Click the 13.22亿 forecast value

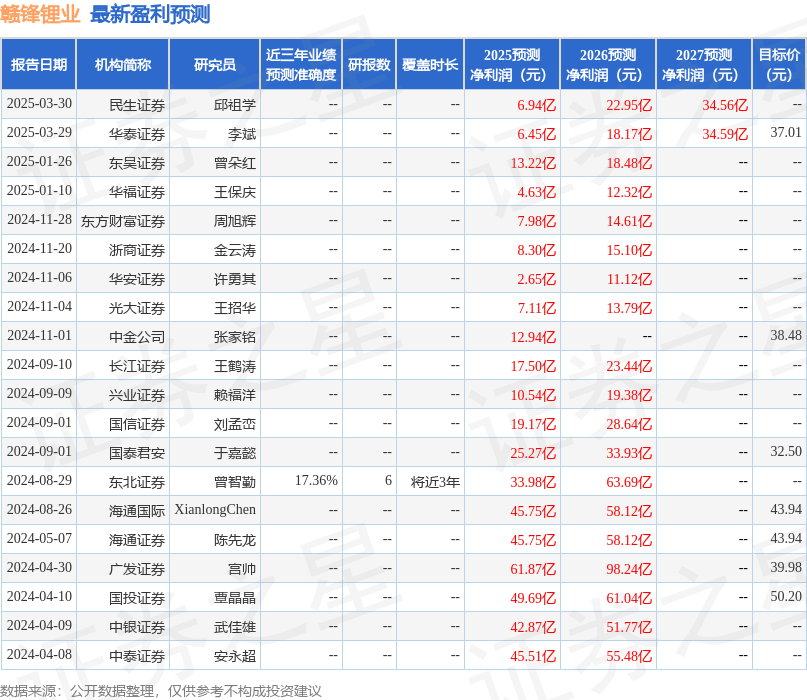point(533,163)
